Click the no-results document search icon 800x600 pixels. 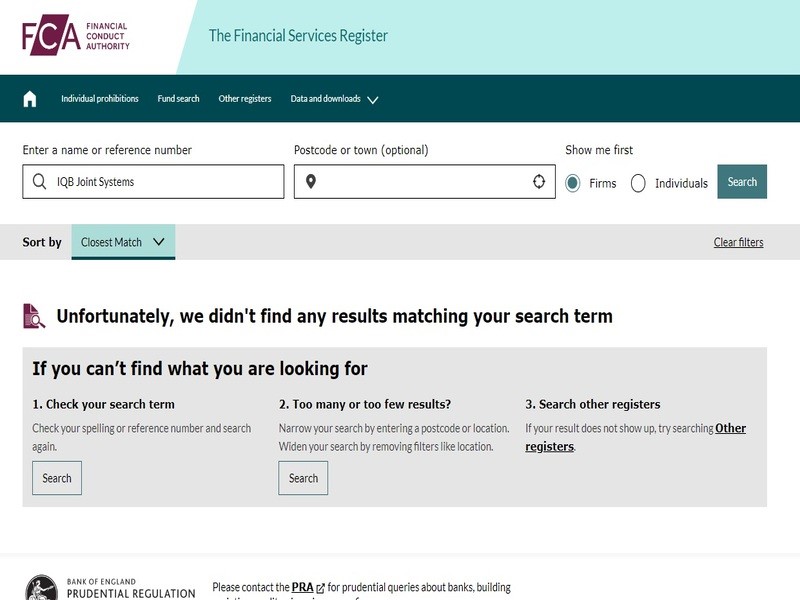pos(34,316)
